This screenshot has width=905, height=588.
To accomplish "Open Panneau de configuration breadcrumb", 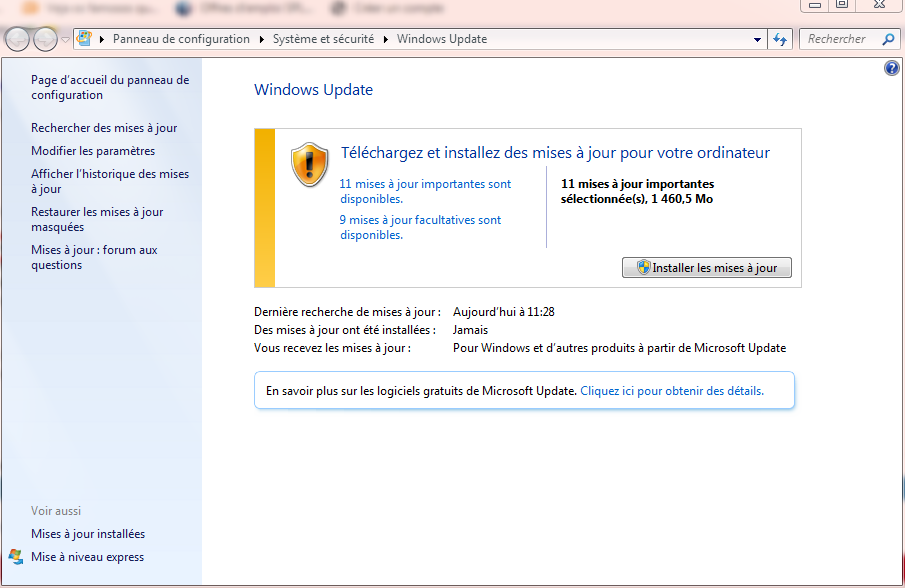I will click(181, 39).
